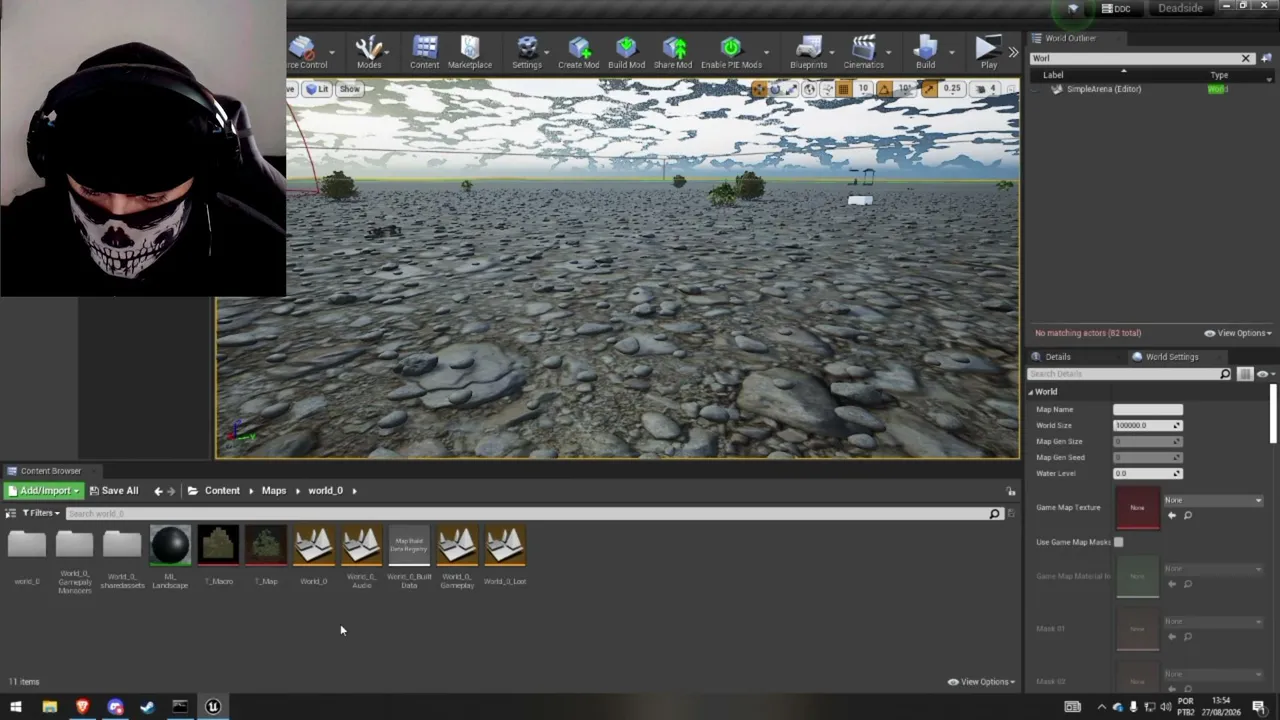Use selected asset for Game Map Texture
This screenshot has width=1280, height=720.
coord(1172,516)
